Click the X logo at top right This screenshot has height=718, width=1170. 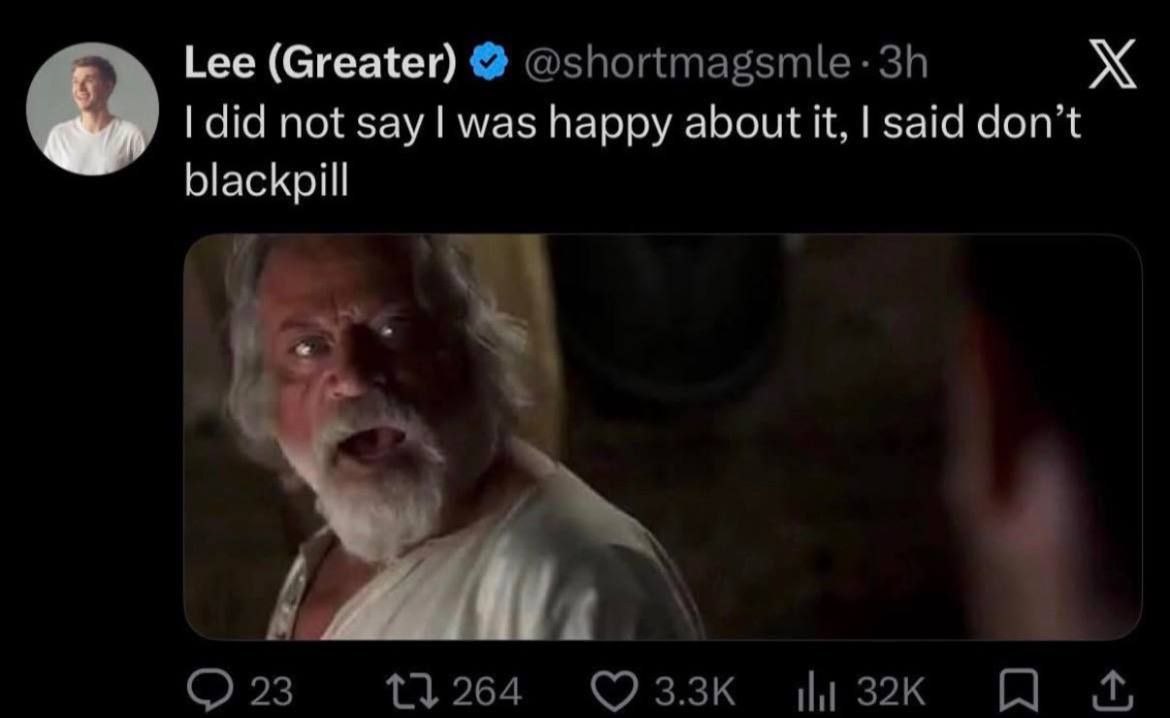[x=1113, y=64]
